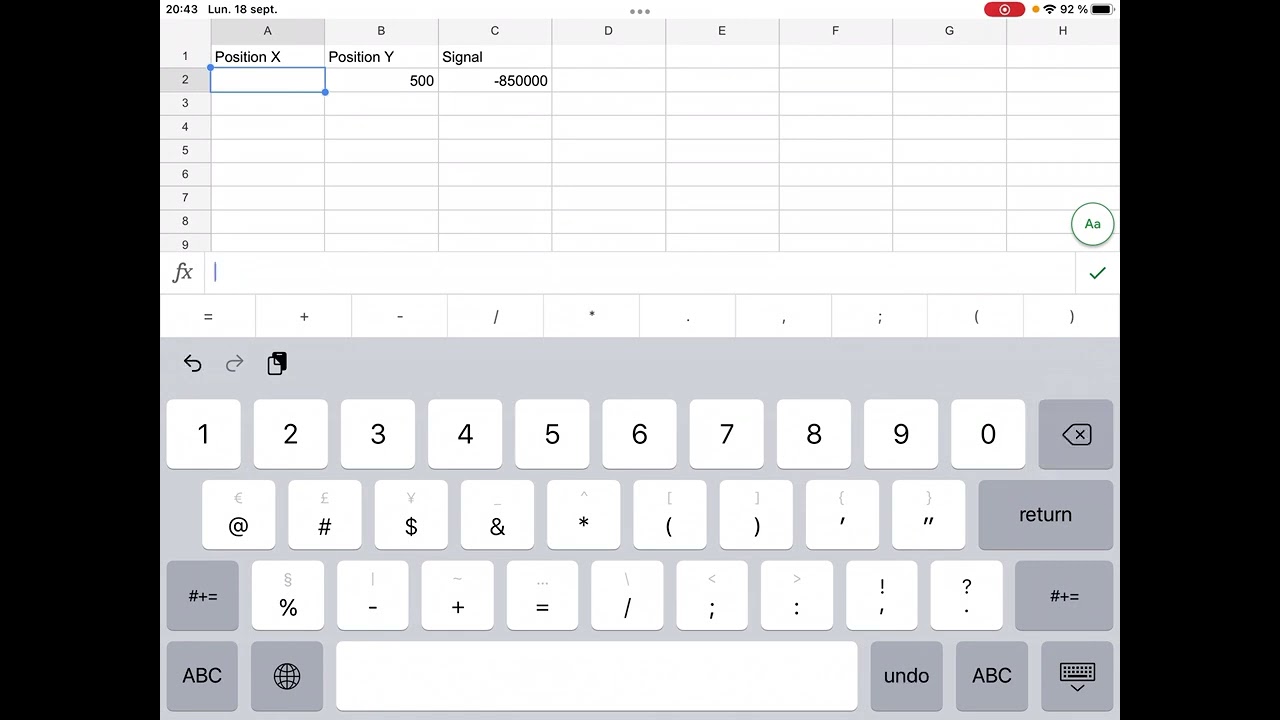
Task: Confirm entry with the green checkmark
Action: (x=1097, y=273)
